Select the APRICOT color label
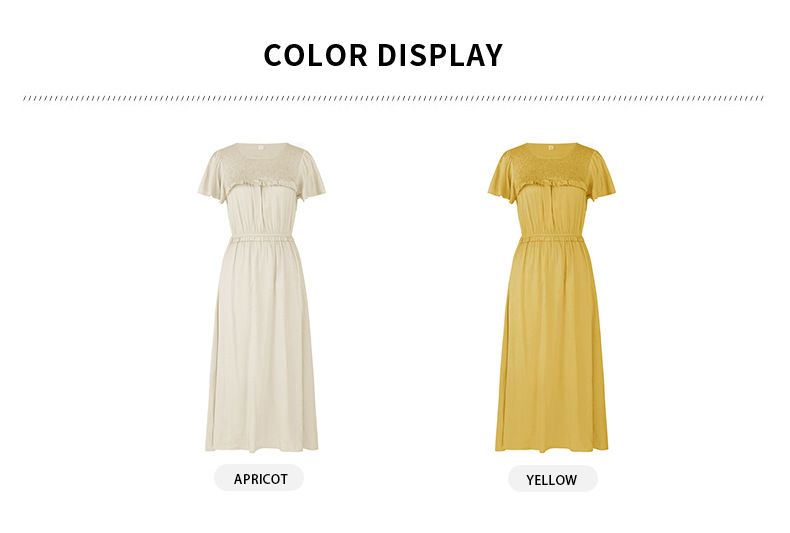This screenshot has height=533, width=790. pos(259,478)
